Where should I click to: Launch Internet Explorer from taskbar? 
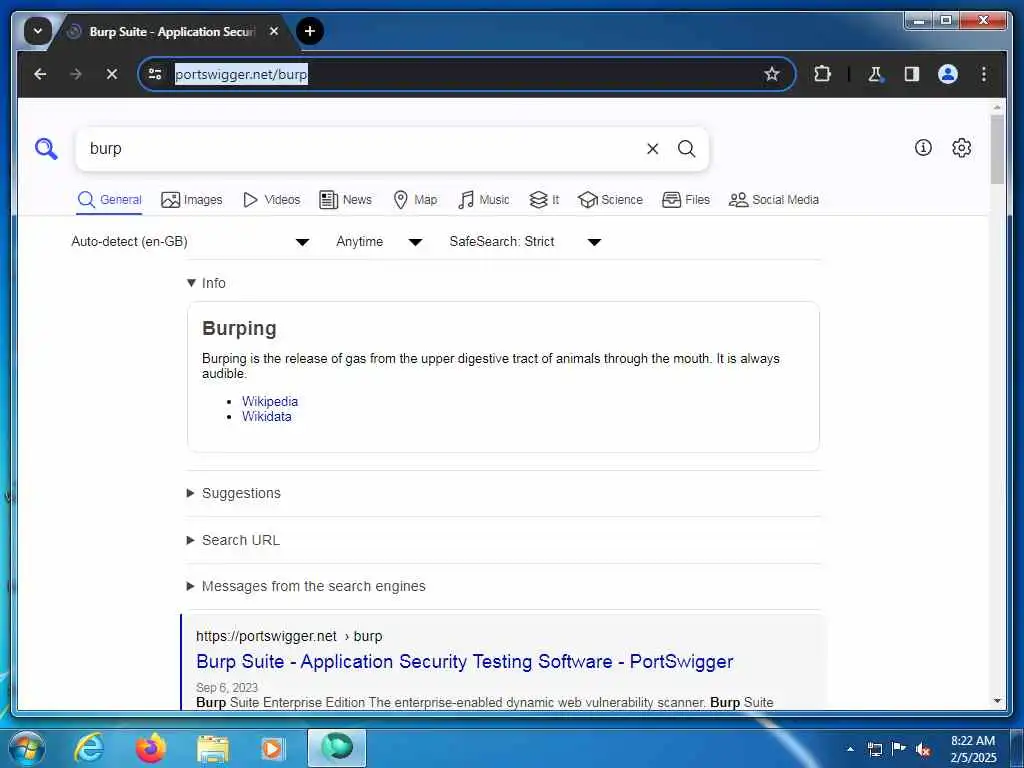coord(88,748)
